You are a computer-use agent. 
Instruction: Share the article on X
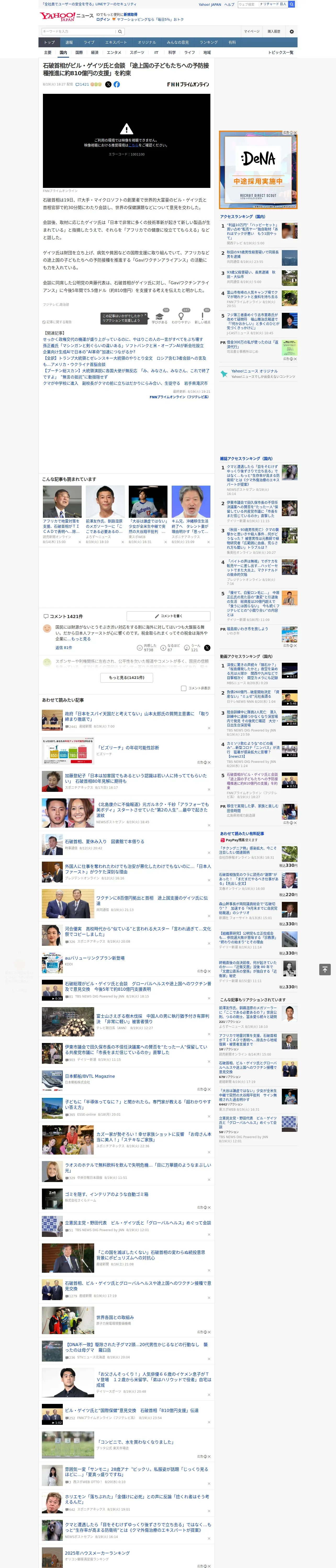[x=109, y=85]
